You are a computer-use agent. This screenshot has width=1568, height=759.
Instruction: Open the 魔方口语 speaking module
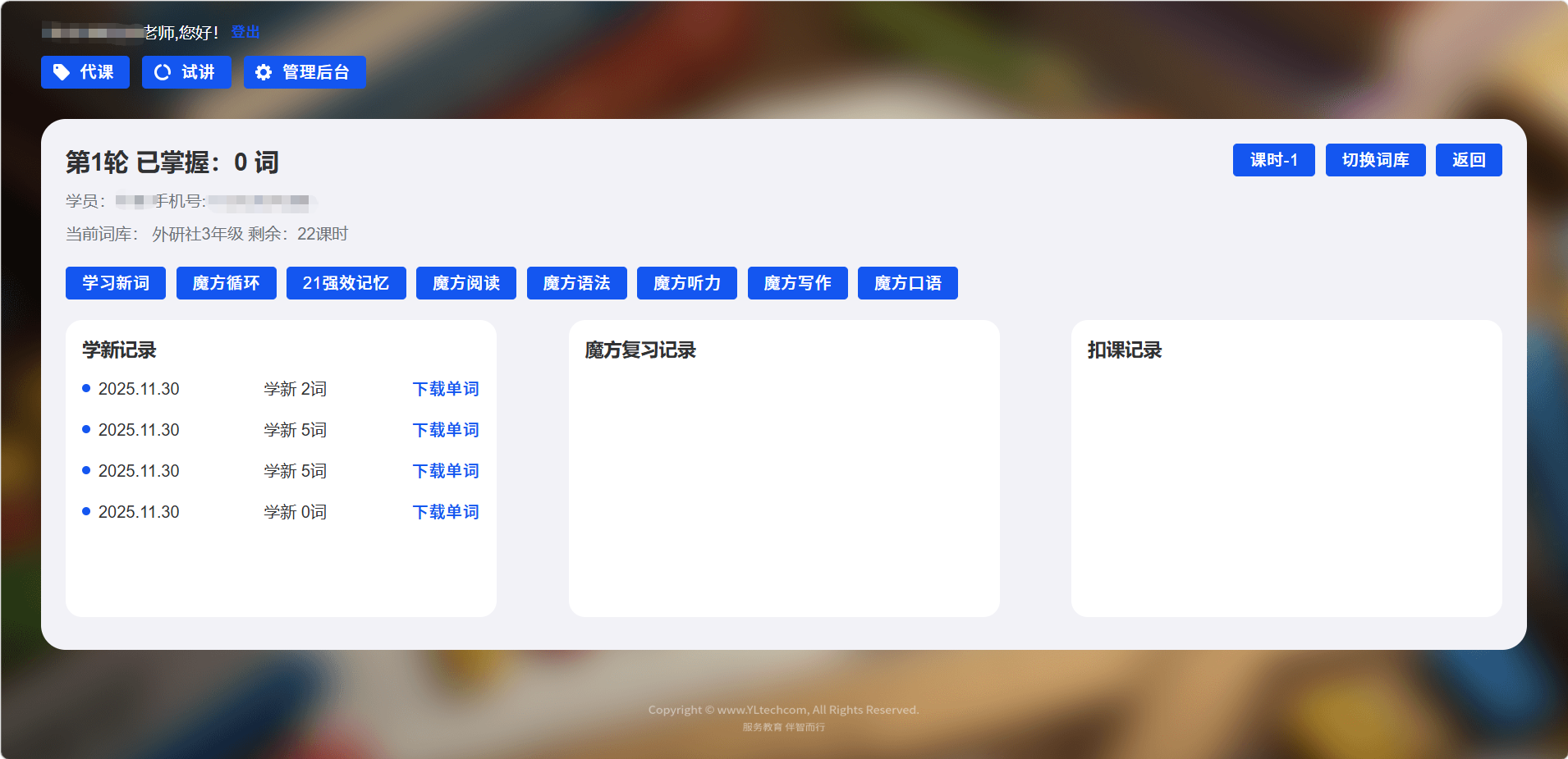click(x=908, y=283)
